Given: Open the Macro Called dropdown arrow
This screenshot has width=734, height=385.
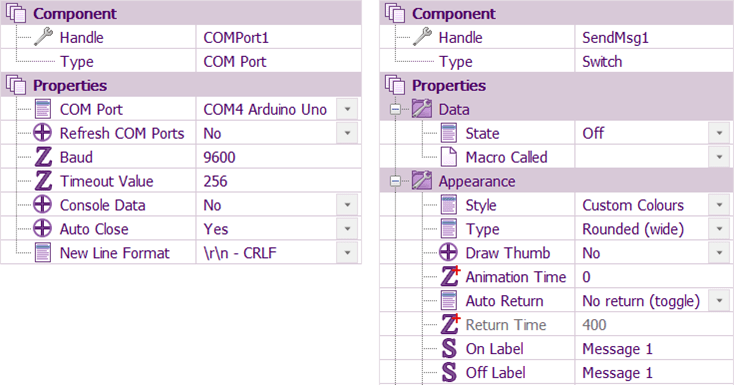Looking at the screenshot, I should click(719, 157).
